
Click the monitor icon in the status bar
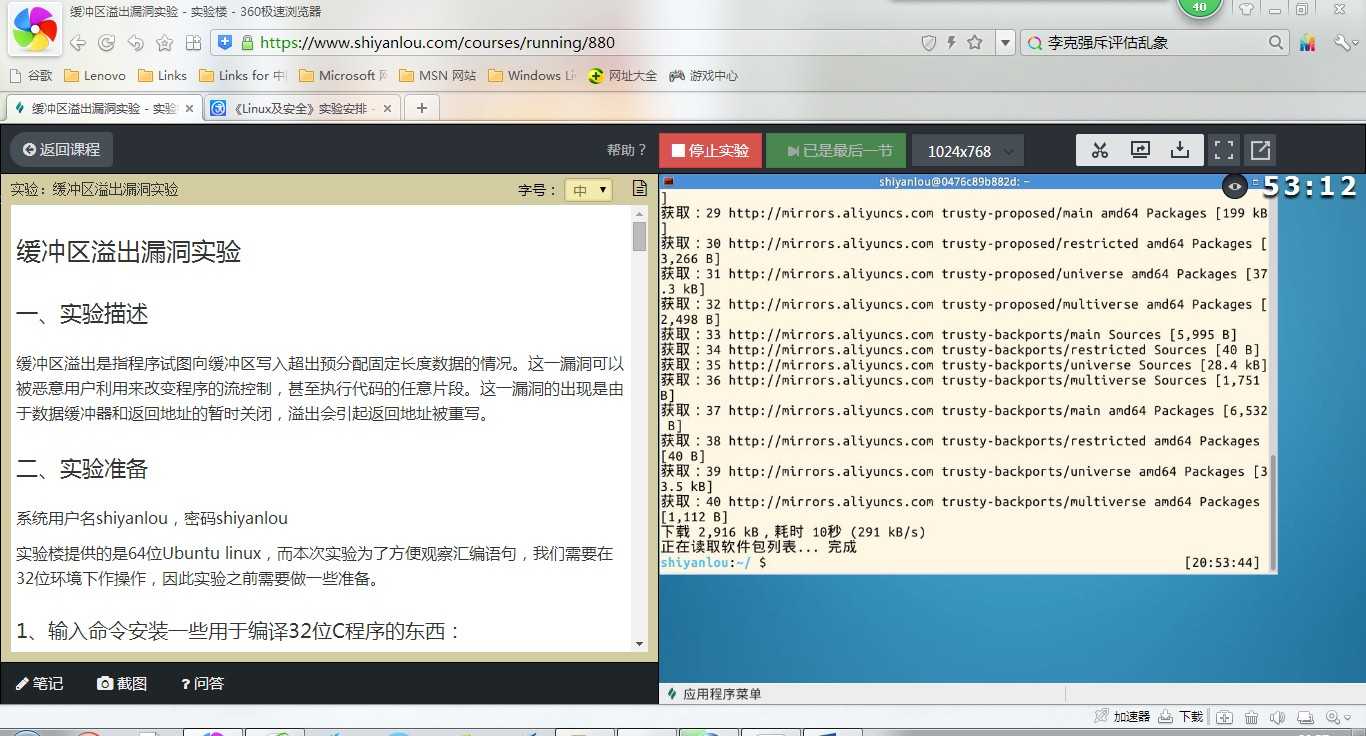click(x=1305, y=717)
